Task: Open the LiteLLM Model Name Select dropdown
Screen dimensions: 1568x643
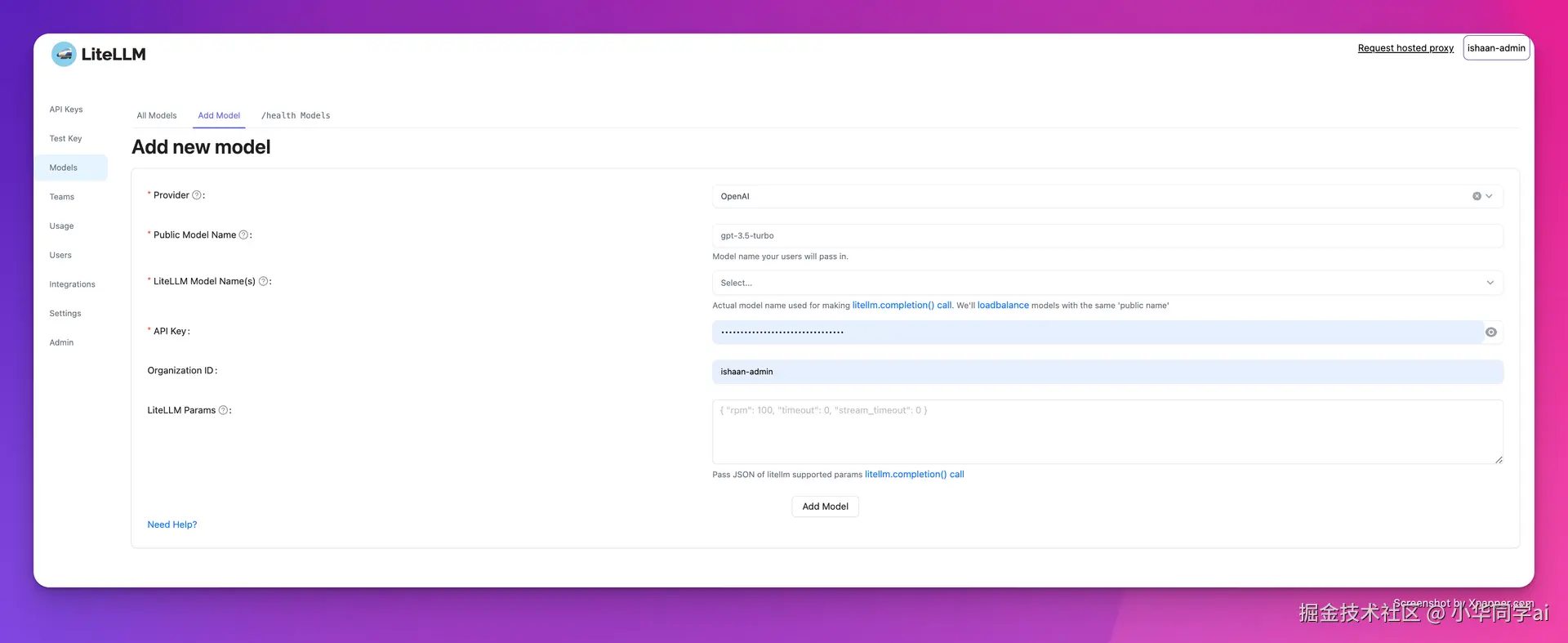Action: (x=1107, y=283)
